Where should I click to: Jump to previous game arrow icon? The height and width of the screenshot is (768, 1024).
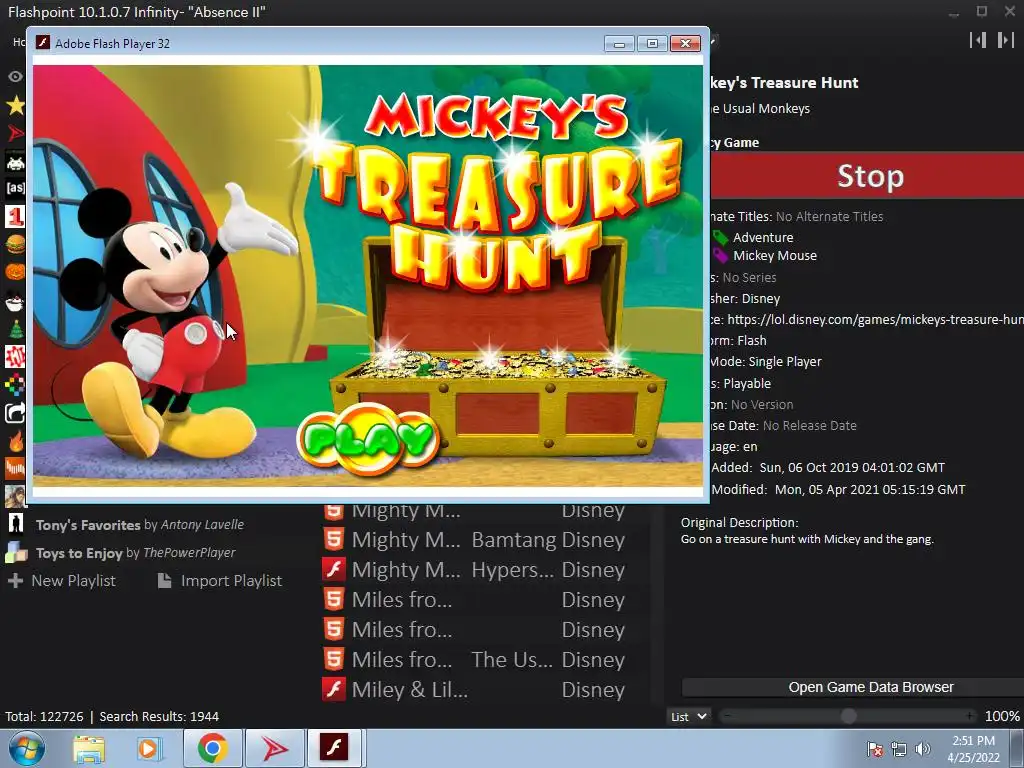pyautogui.click(x=978, y=40)
